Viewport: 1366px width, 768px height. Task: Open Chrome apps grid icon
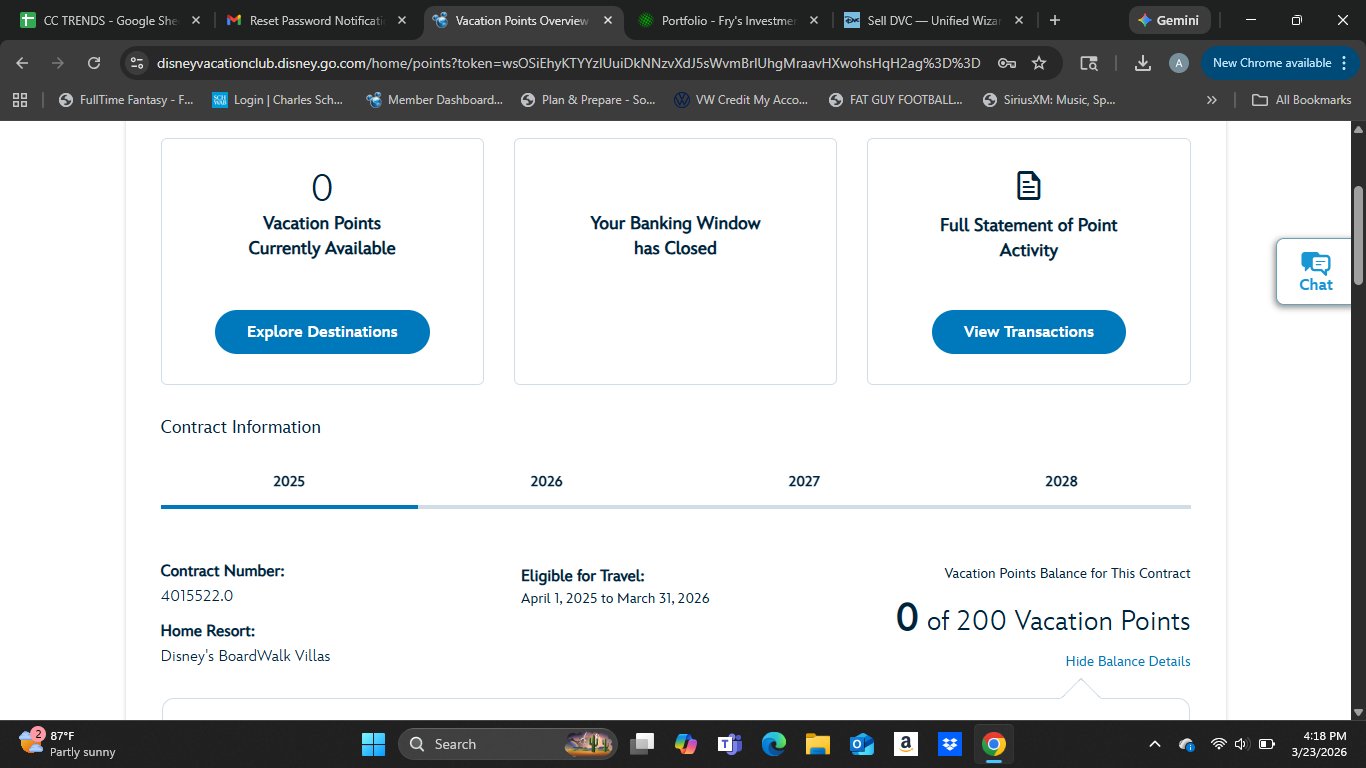click(21, 100)
